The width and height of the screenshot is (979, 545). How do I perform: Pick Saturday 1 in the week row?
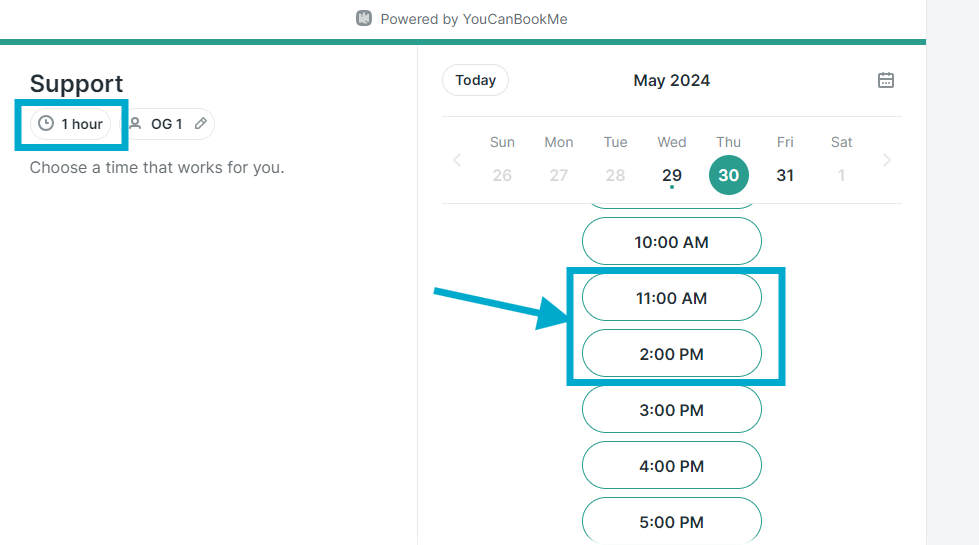tap(841, 175)
